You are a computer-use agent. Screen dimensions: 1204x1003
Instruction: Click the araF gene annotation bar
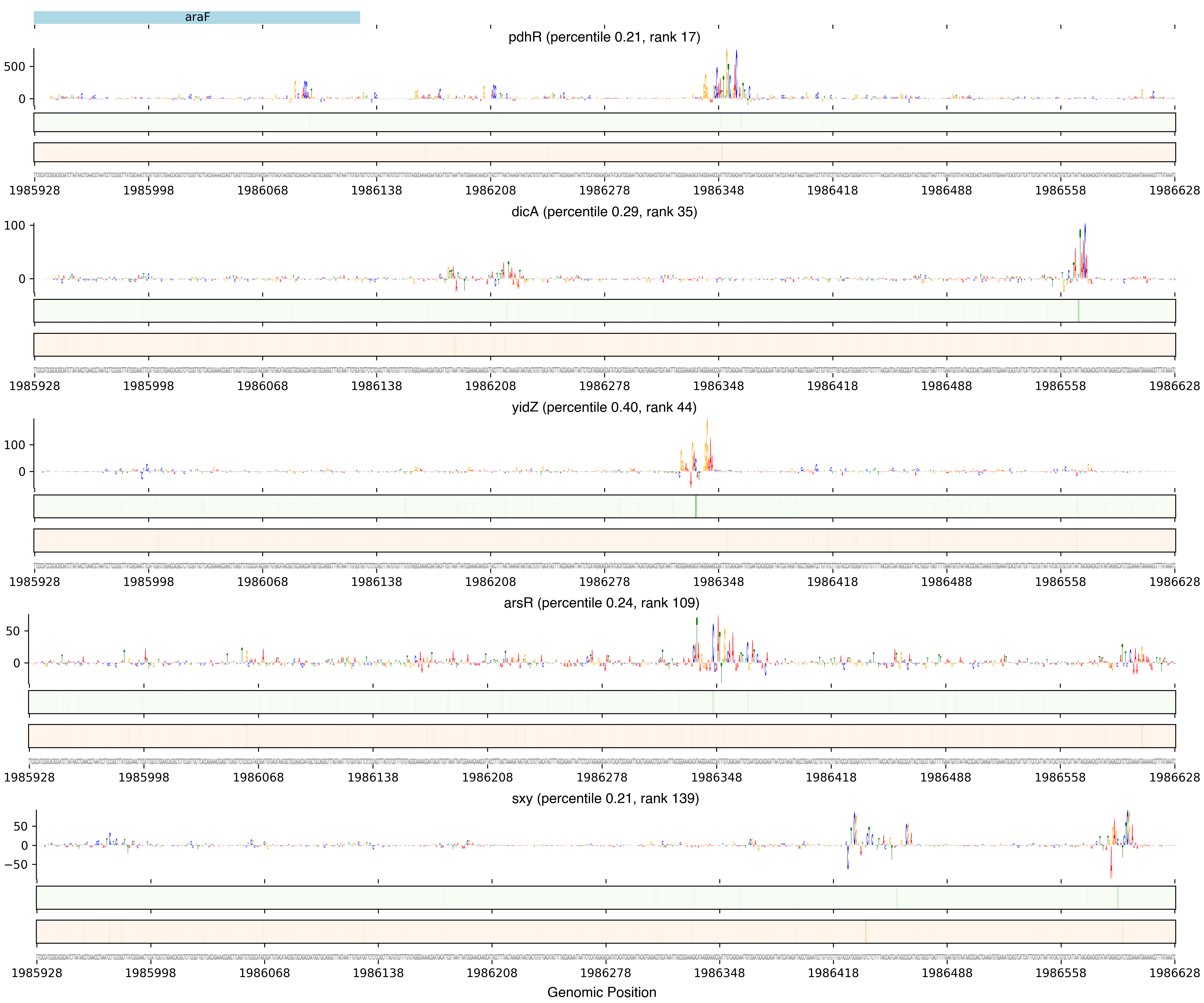[197, 17]
